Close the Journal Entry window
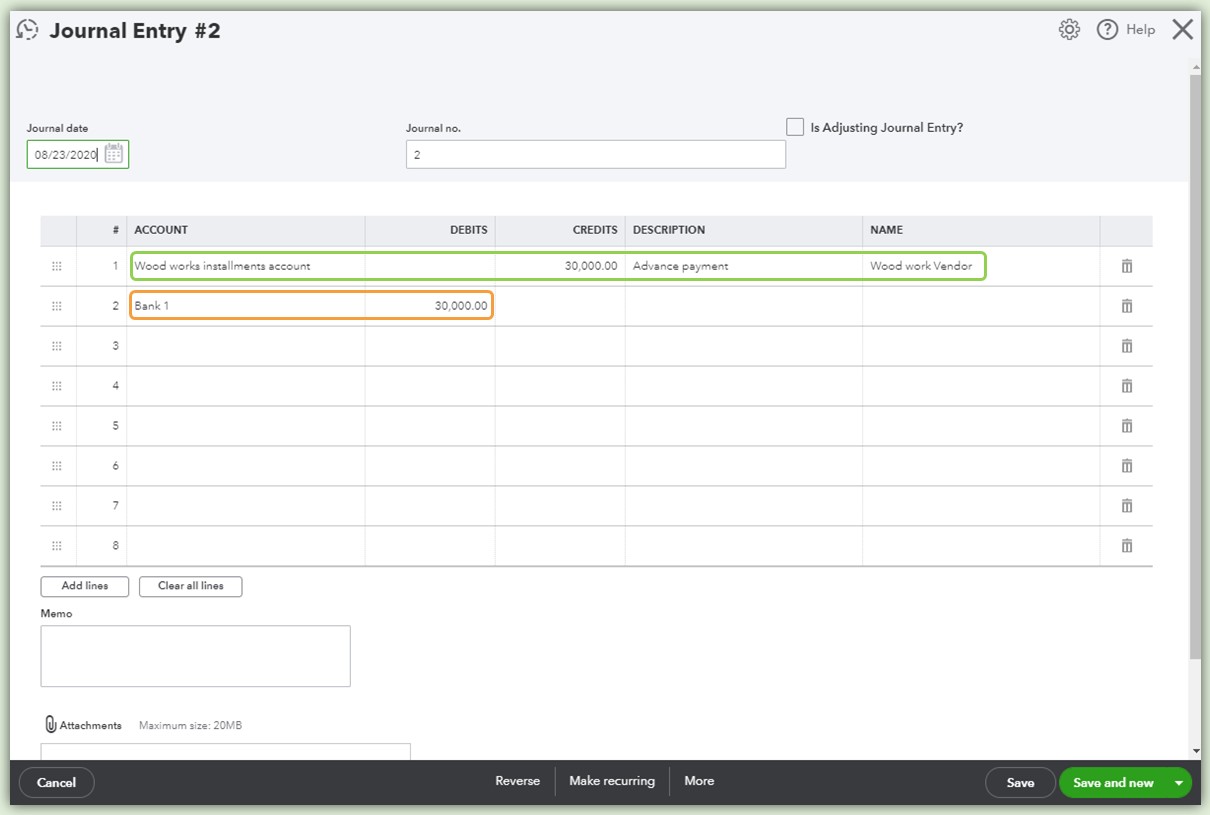This screenshot has width=1210, height=815. [1183, 30]
